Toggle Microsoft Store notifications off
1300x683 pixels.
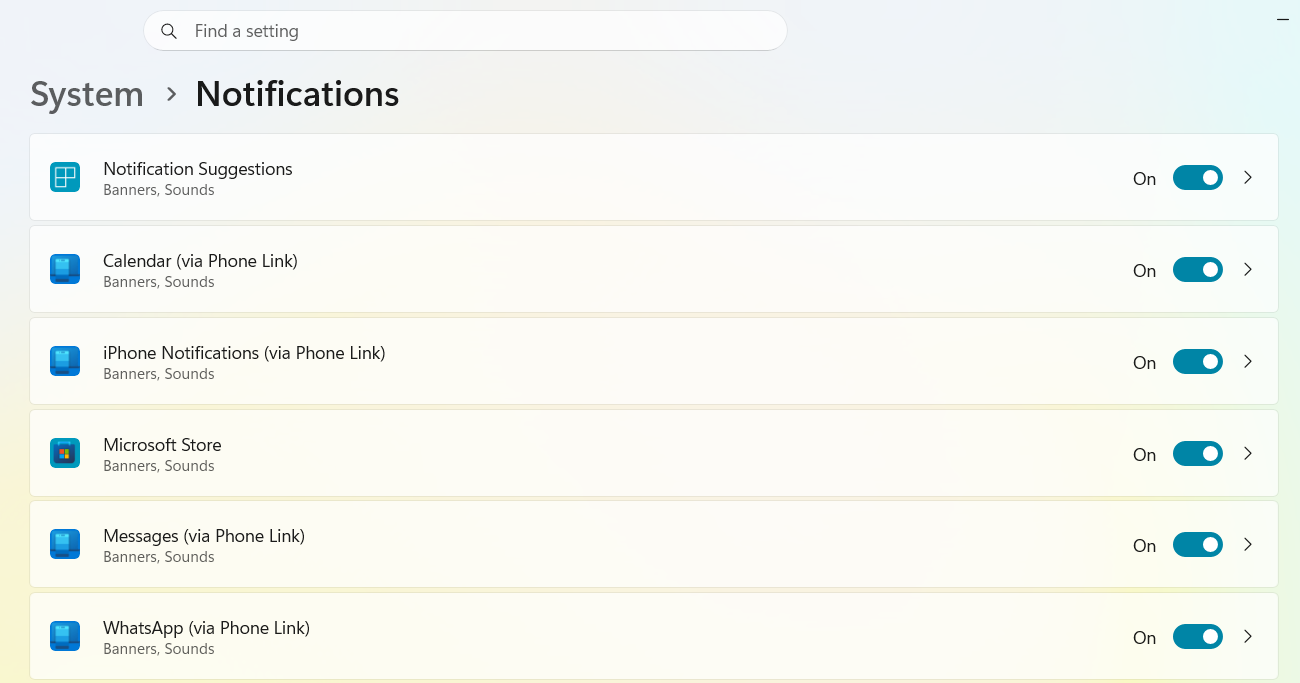coord(1197,454)
